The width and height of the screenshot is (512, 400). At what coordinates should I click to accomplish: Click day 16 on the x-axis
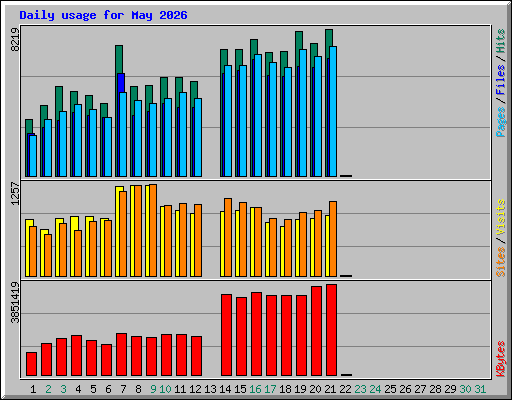[x=255, y=389]
